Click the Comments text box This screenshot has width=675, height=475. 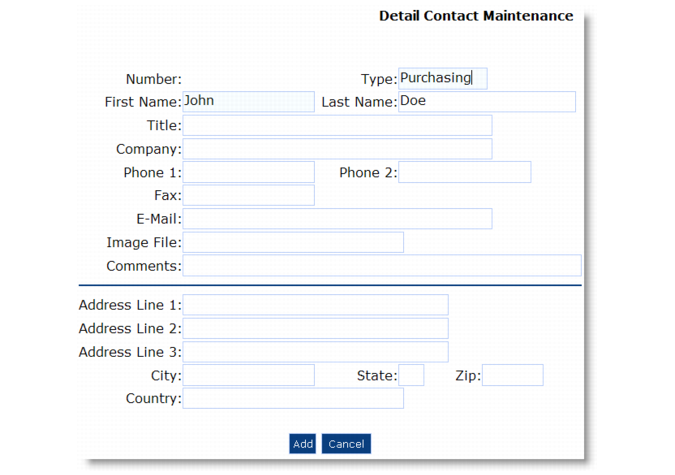pos(382,266)
